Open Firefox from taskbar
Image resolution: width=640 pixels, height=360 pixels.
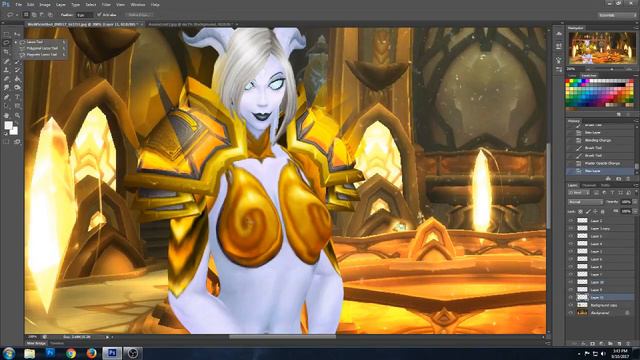point(91,353)
